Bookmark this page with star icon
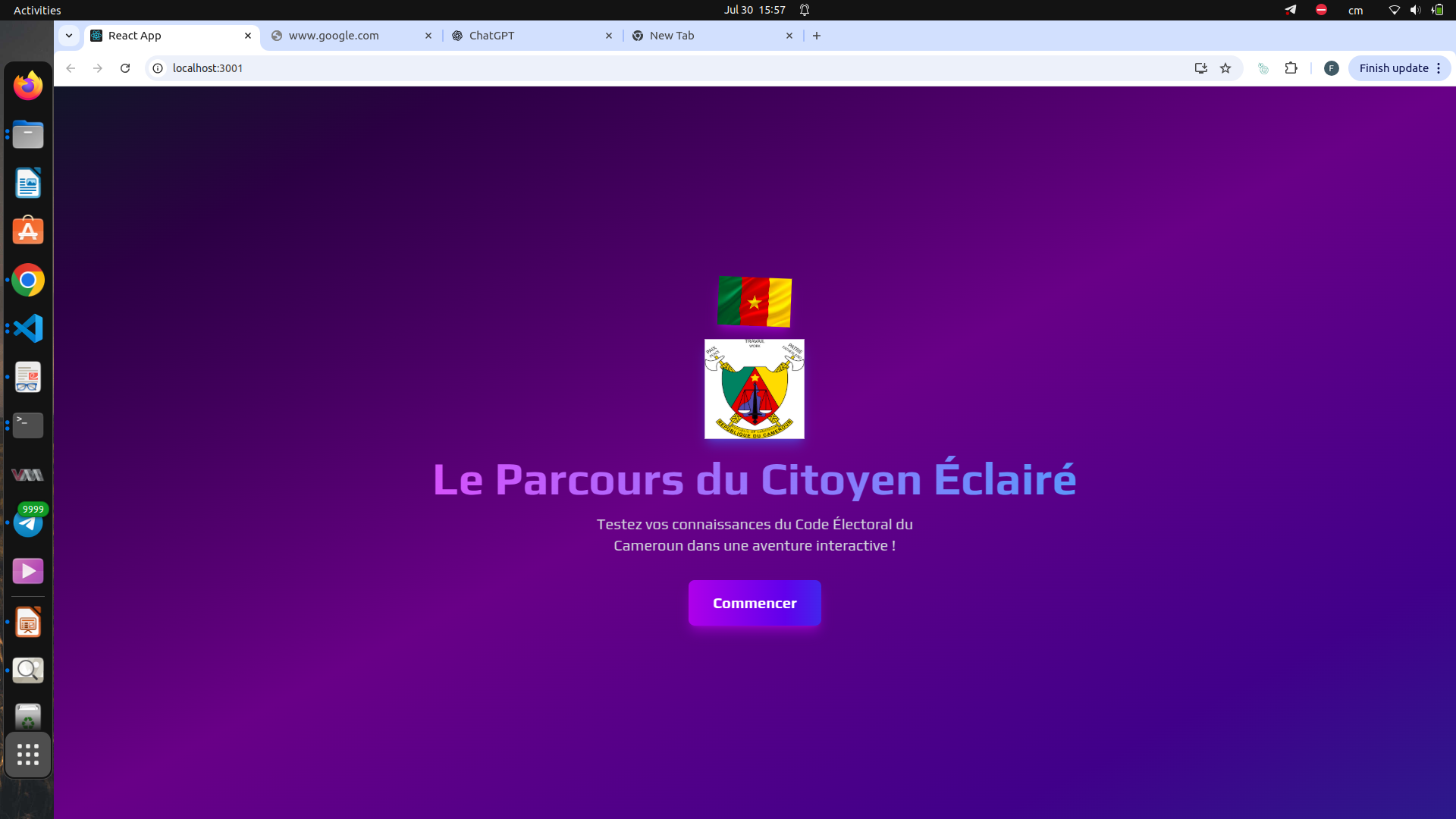Screen dimensions: 1456x819 1225,68
